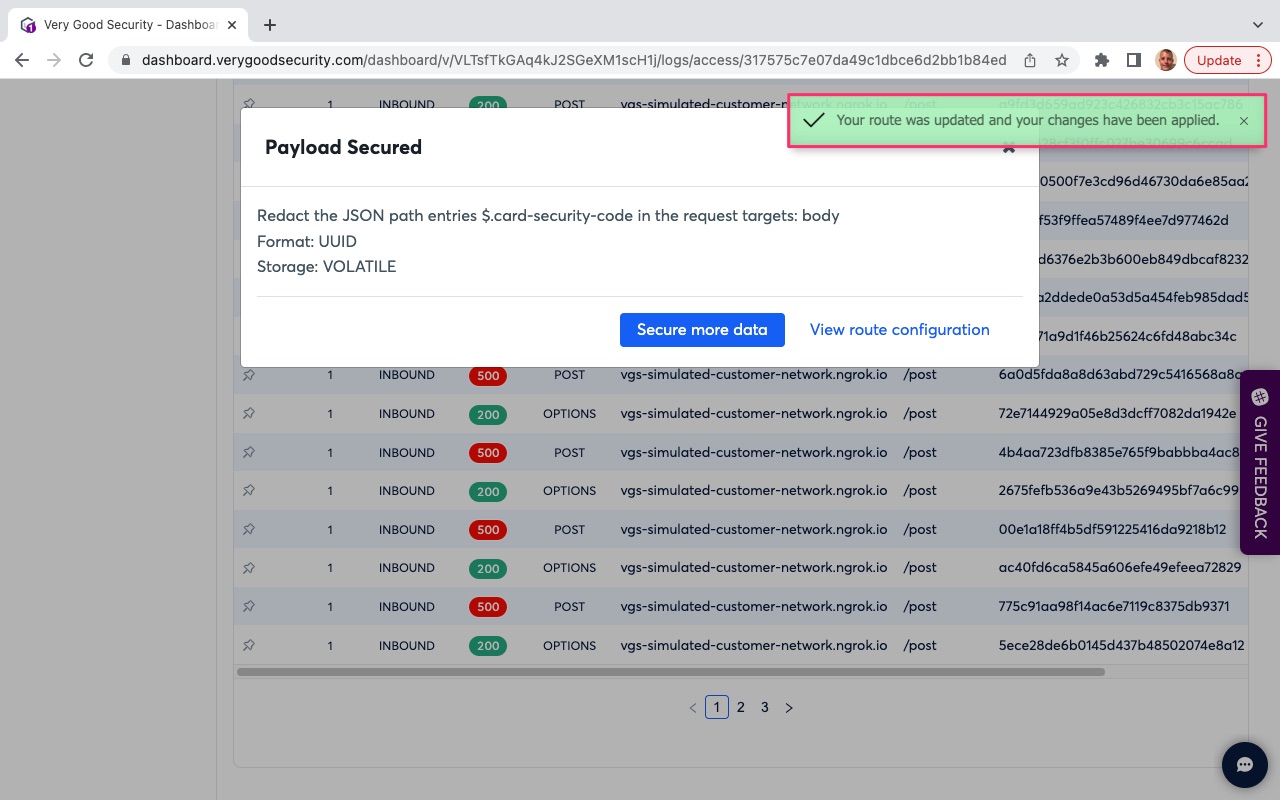Click the browser address bar URL
This screenshot has height=800, width=1280.
pos(574,60)
